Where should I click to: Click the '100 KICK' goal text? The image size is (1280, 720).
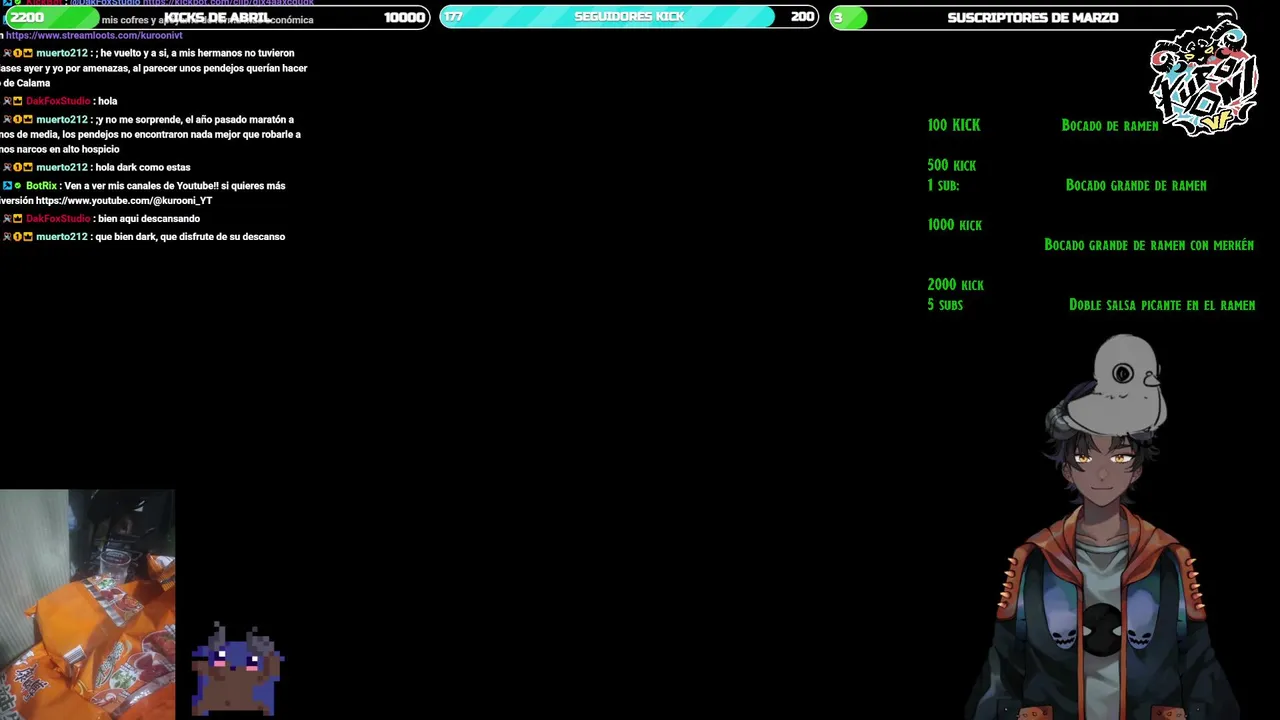953,125
